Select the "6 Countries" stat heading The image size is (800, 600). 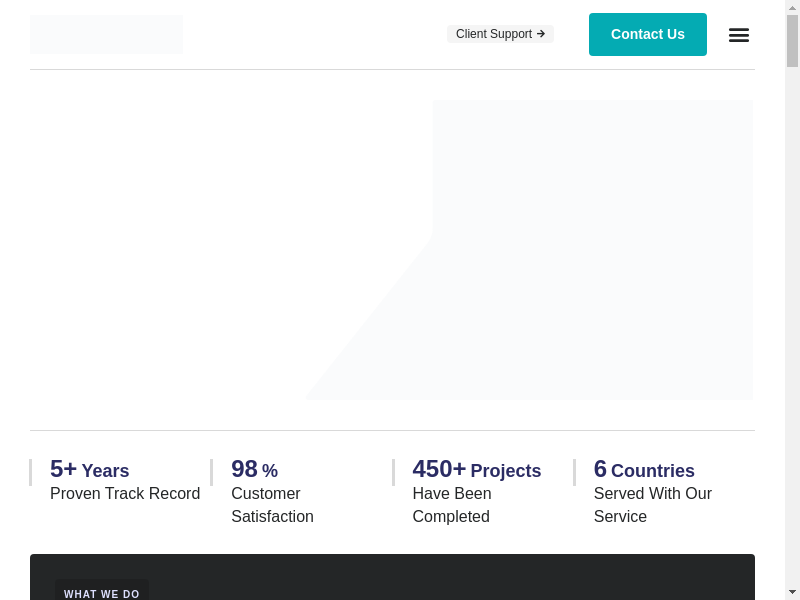coord(644,470)
